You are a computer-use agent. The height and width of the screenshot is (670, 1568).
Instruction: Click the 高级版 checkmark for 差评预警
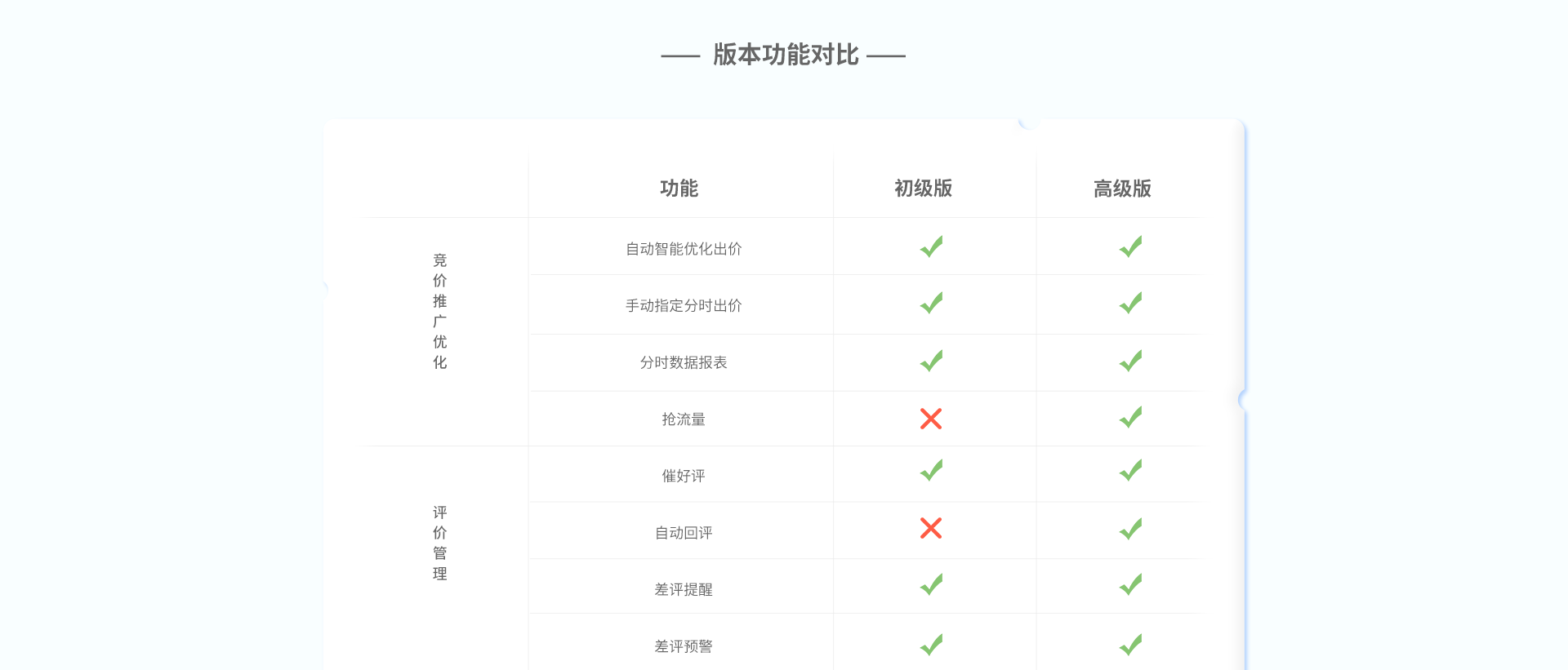pos(1130,645)
